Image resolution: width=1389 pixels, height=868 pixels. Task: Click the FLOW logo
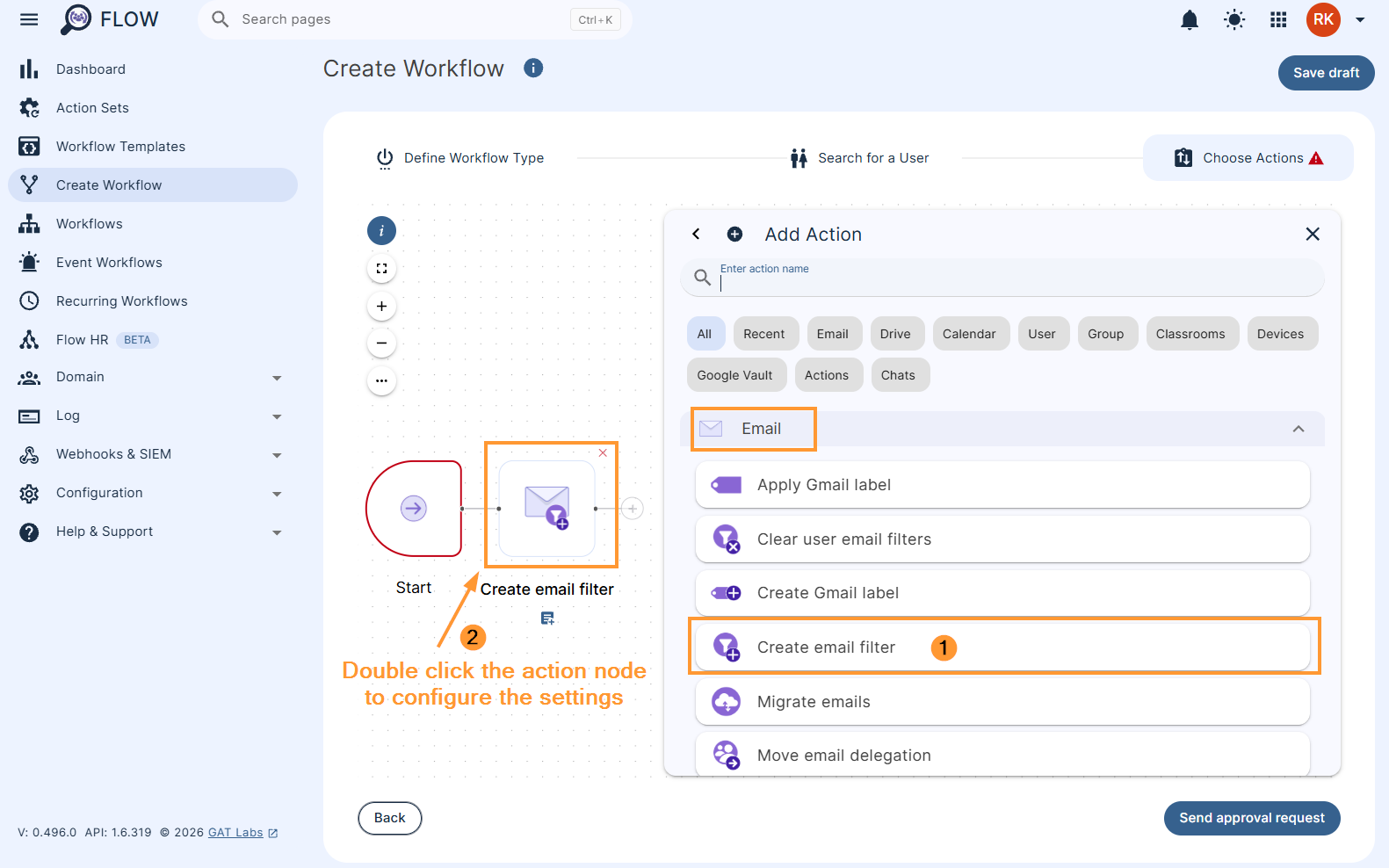coord(110,19)
